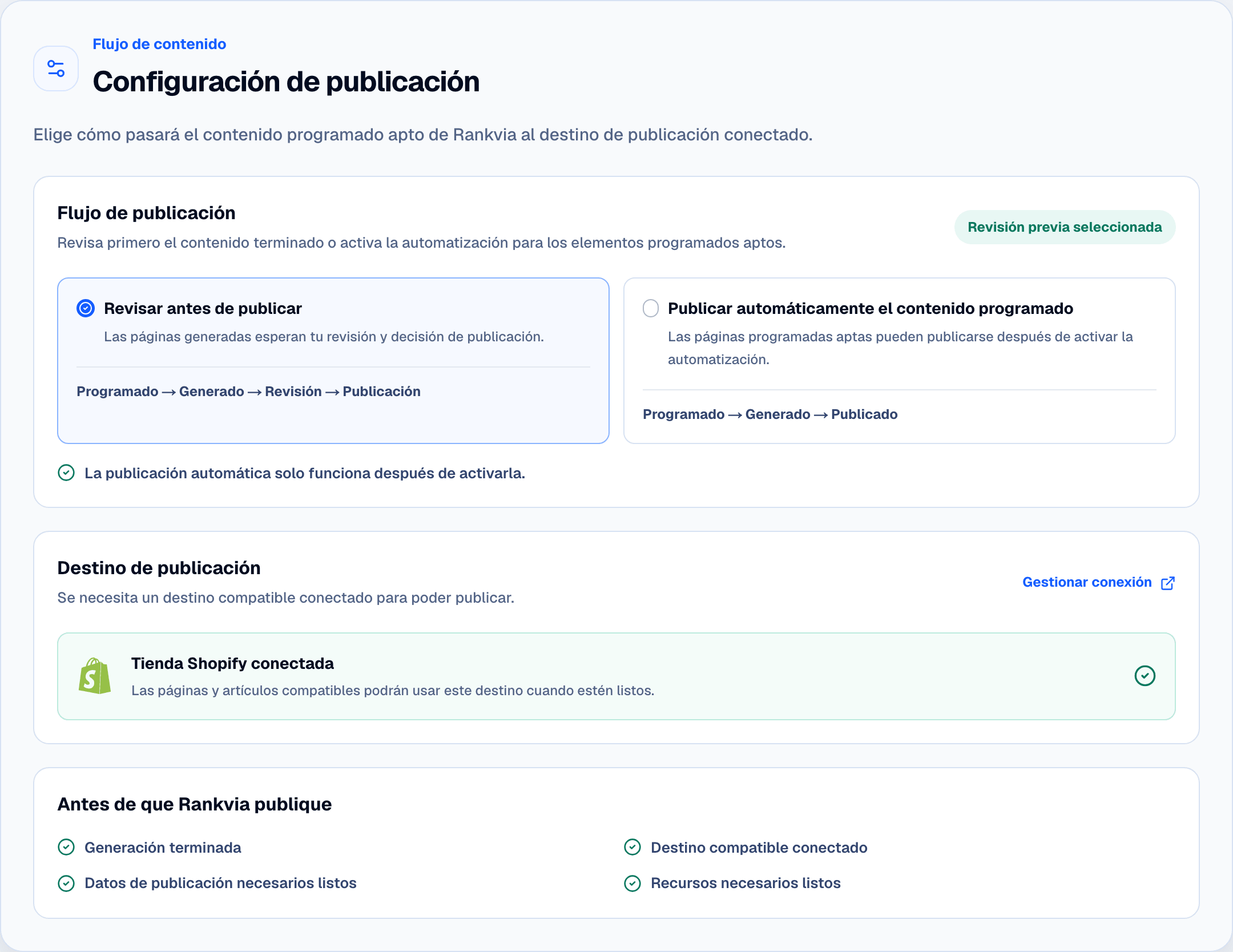Image resolution: width=1233 pixels, height=952 pixels.
Task: Click check icon beside 'La publicación automática' note
Action: [x=66, y=473]
